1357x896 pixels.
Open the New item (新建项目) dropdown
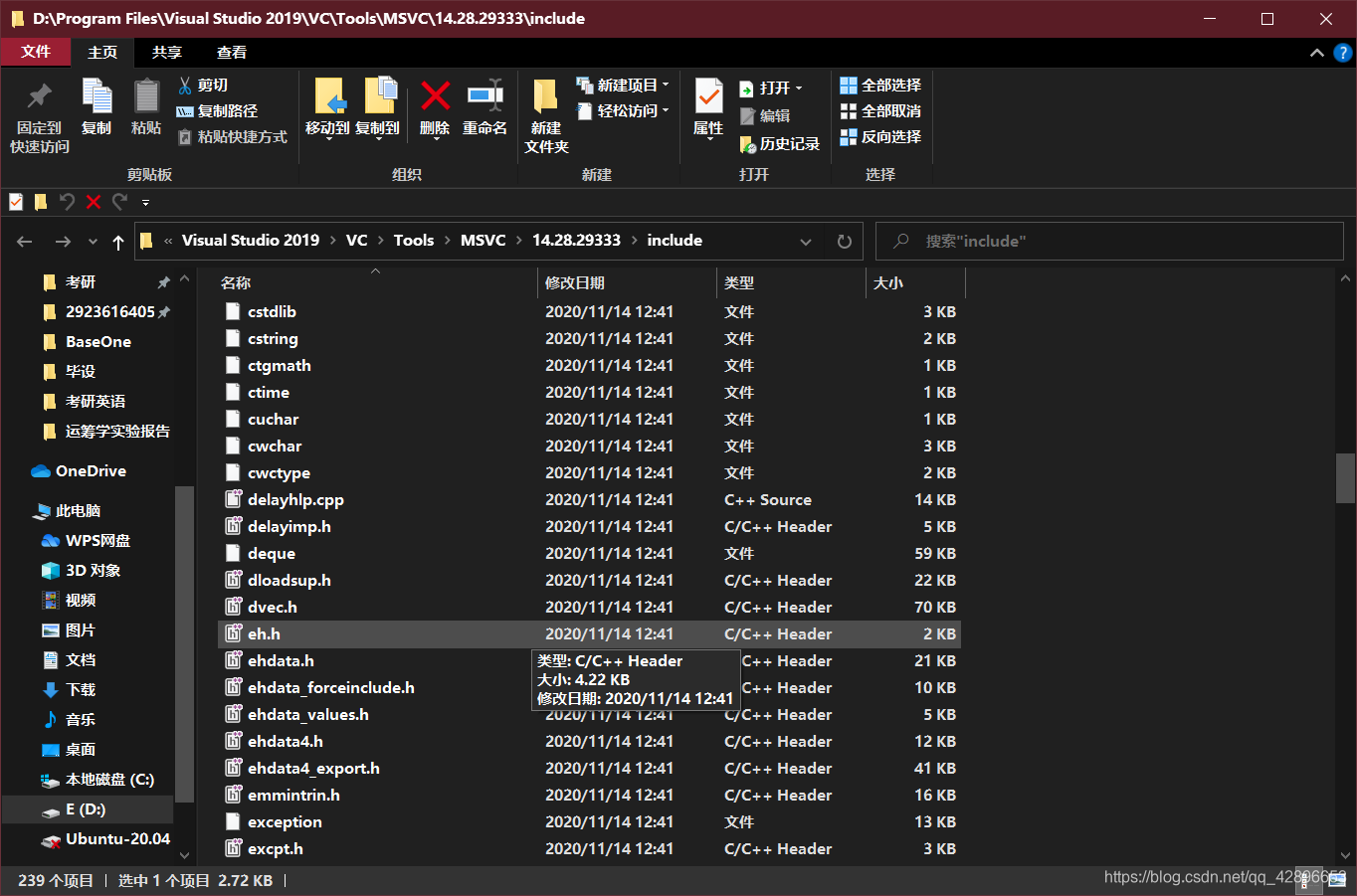click(623, 86)
